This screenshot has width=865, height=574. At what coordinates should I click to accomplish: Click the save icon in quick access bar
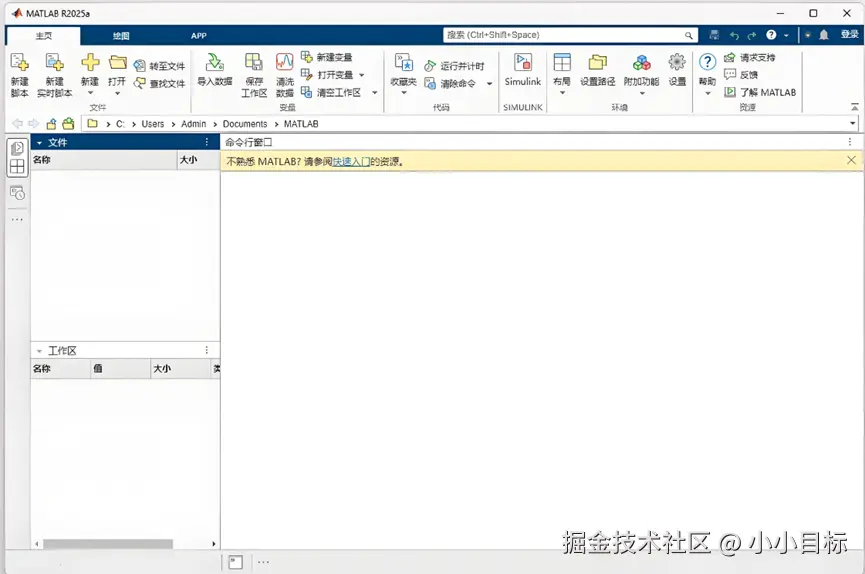(714, 35)
